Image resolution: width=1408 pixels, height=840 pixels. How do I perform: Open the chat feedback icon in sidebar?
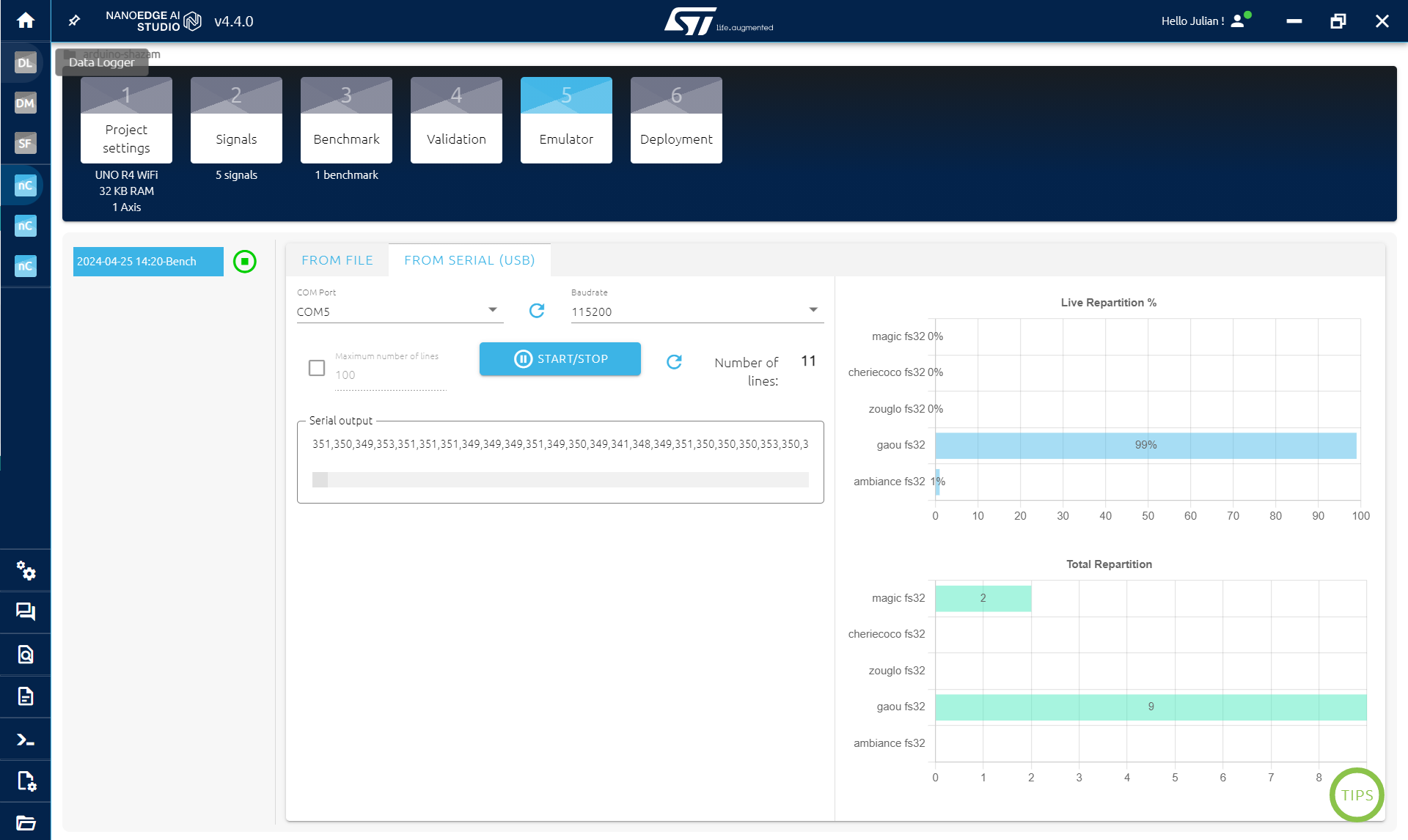tap(26, 611)
